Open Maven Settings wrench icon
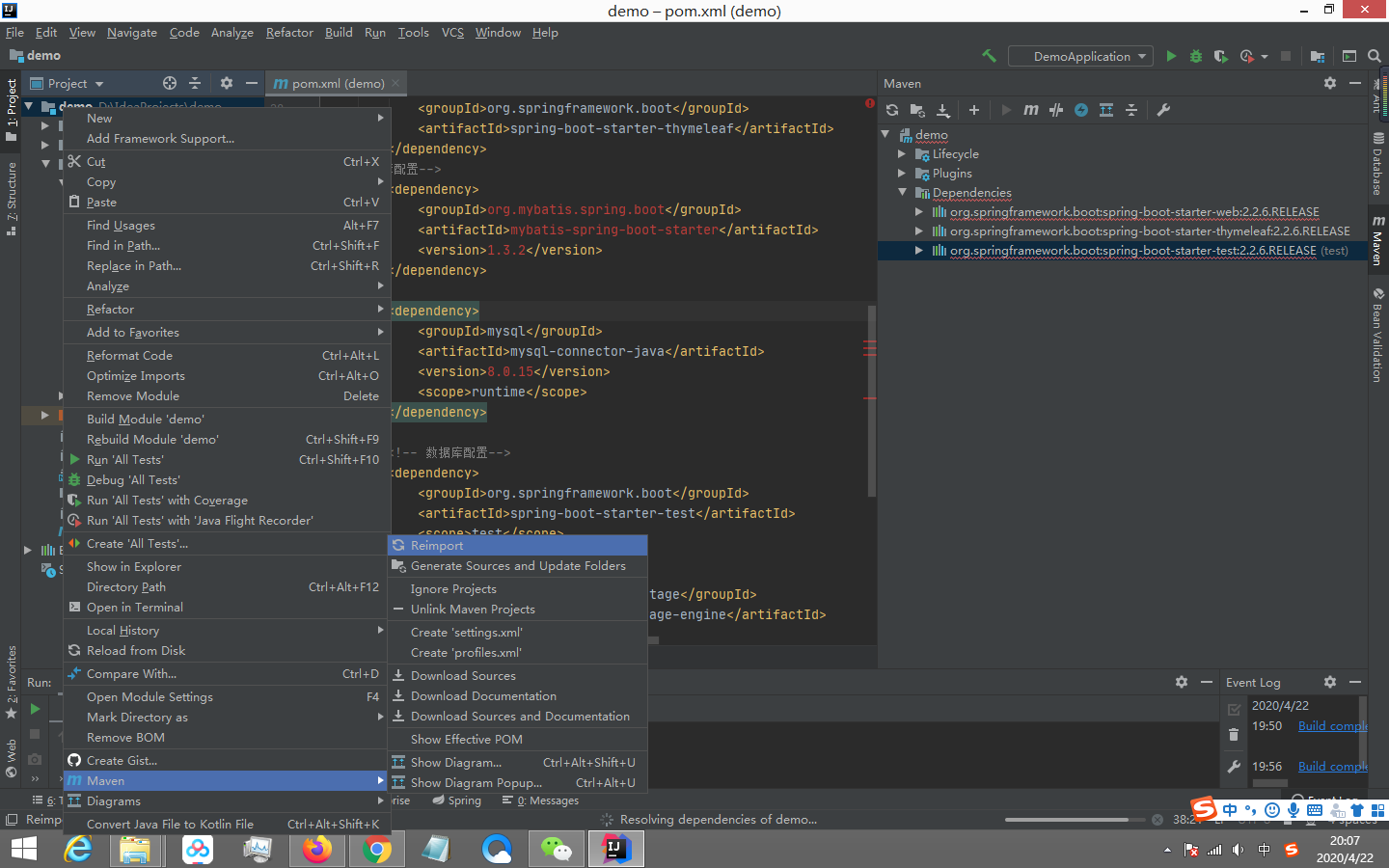Image resolution: width=1389 pixels, height=868 pixels. click(x=1163, y=110)
